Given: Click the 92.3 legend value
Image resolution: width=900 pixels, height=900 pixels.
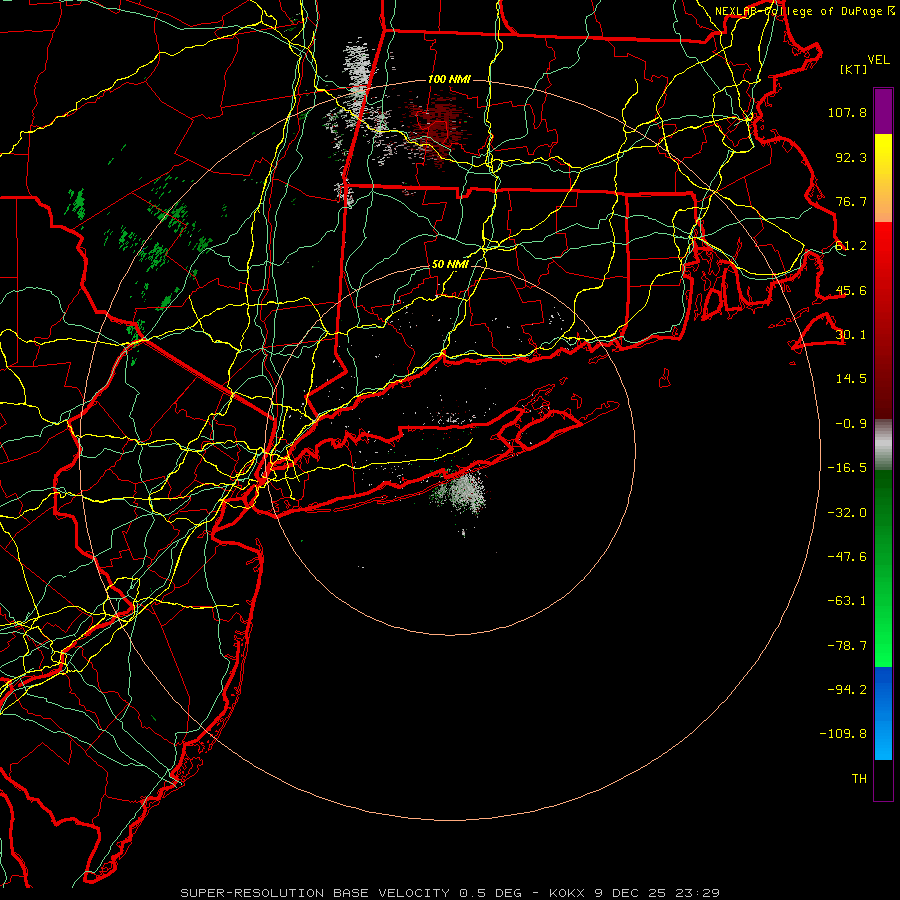Looking at the screenshot, I should (851, 157).
